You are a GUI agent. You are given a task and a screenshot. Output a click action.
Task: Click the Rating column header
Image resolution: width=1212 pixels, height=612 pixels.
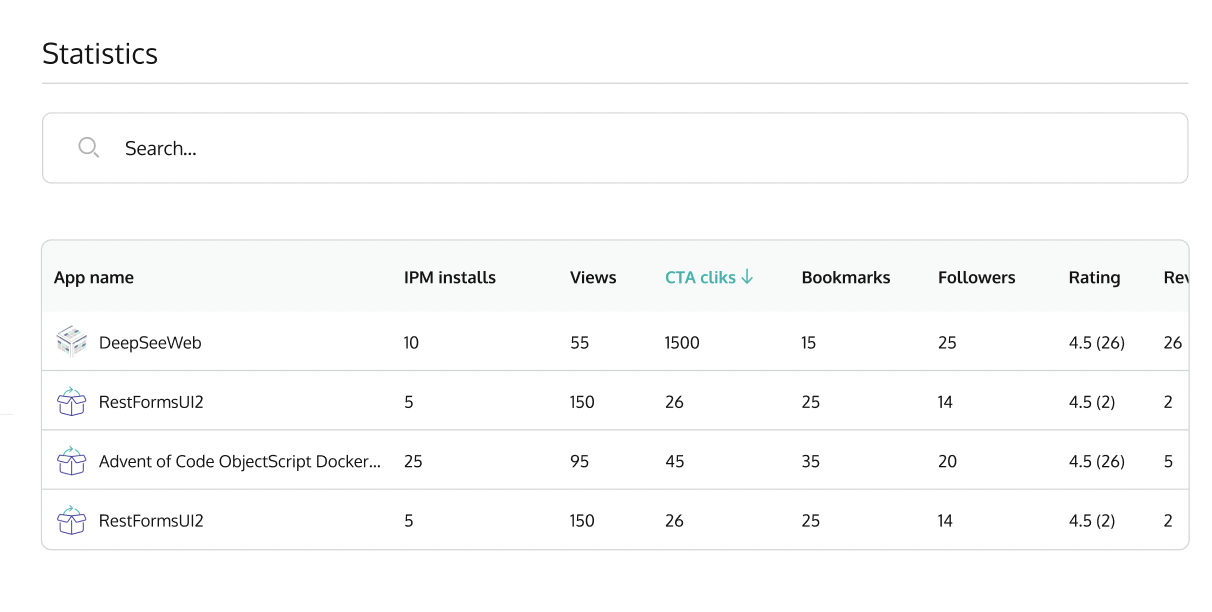point(1094,278)
